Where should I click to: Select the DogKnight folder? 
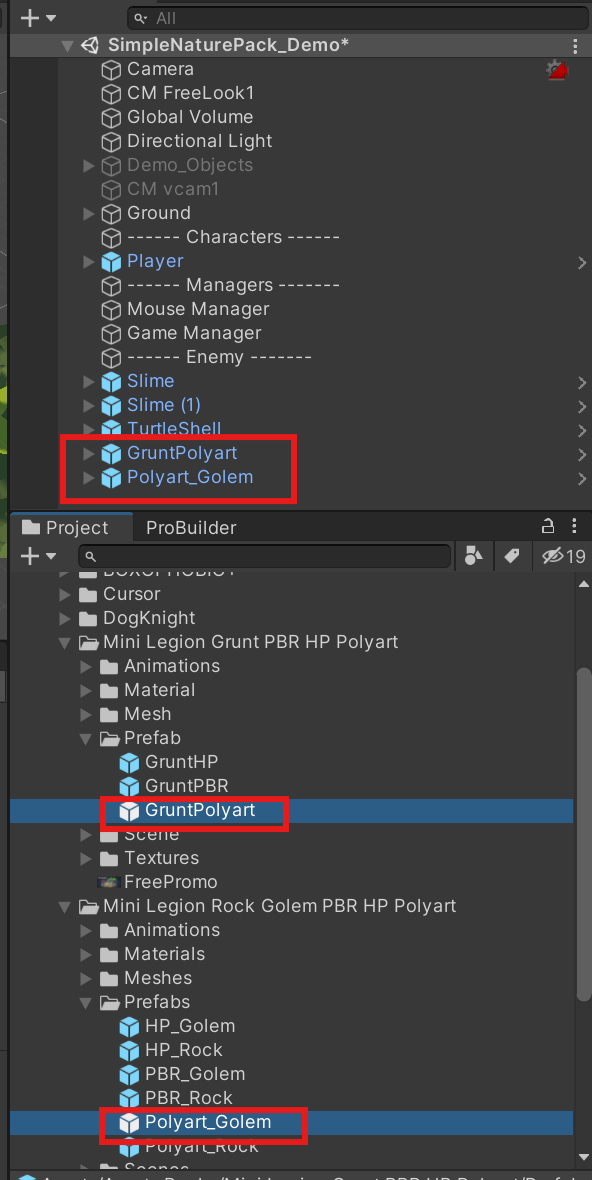point(149,618)
